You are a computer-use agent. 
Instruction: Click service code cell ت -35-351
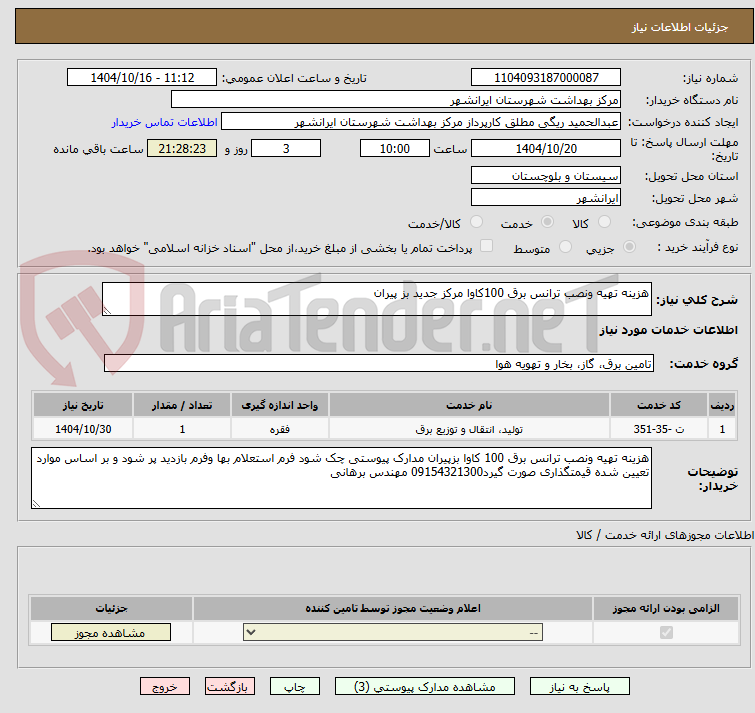click(x=659, y=428)
